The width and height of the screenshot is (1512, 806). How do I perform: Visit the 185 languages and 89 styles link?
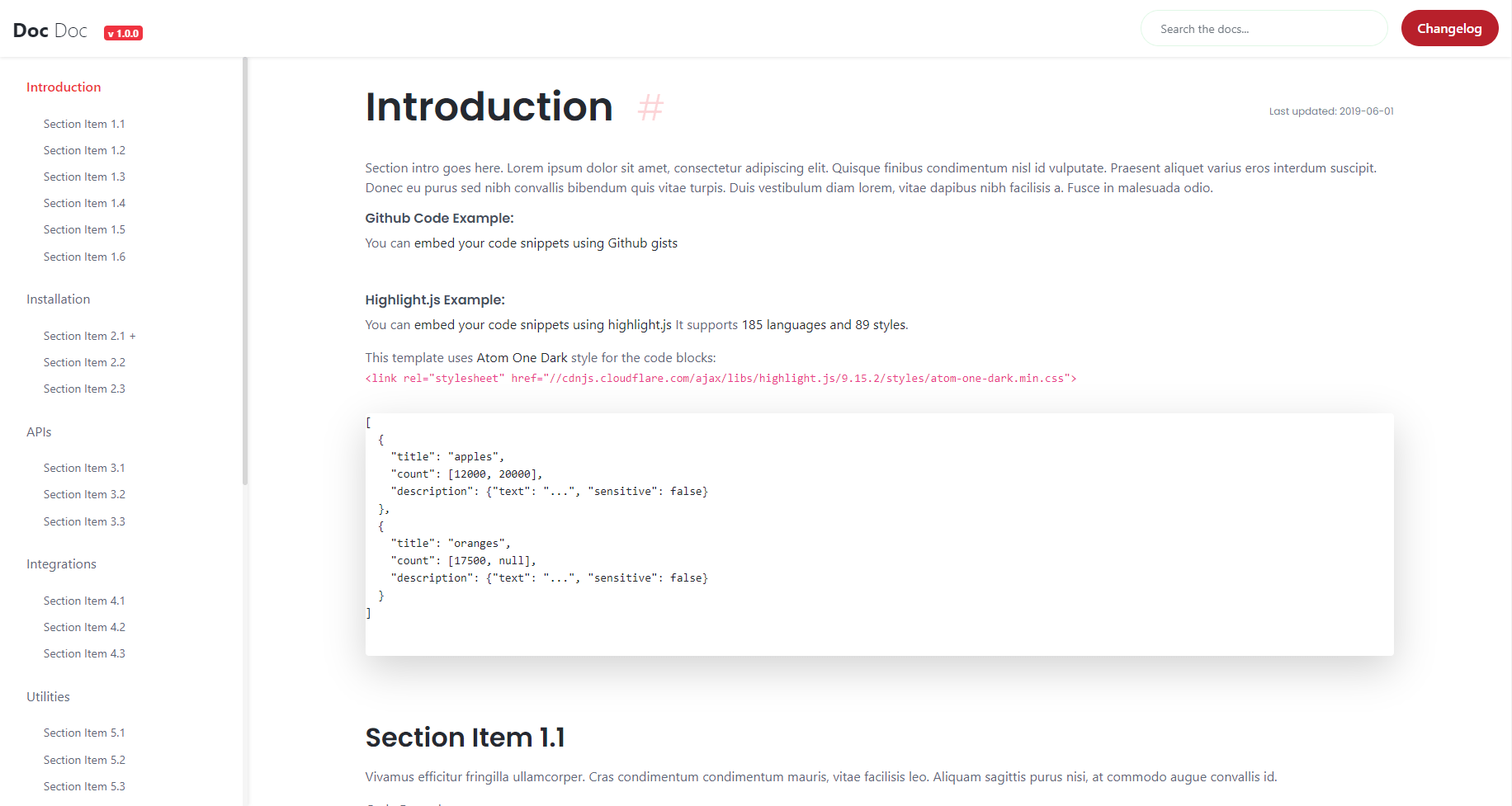823,325
